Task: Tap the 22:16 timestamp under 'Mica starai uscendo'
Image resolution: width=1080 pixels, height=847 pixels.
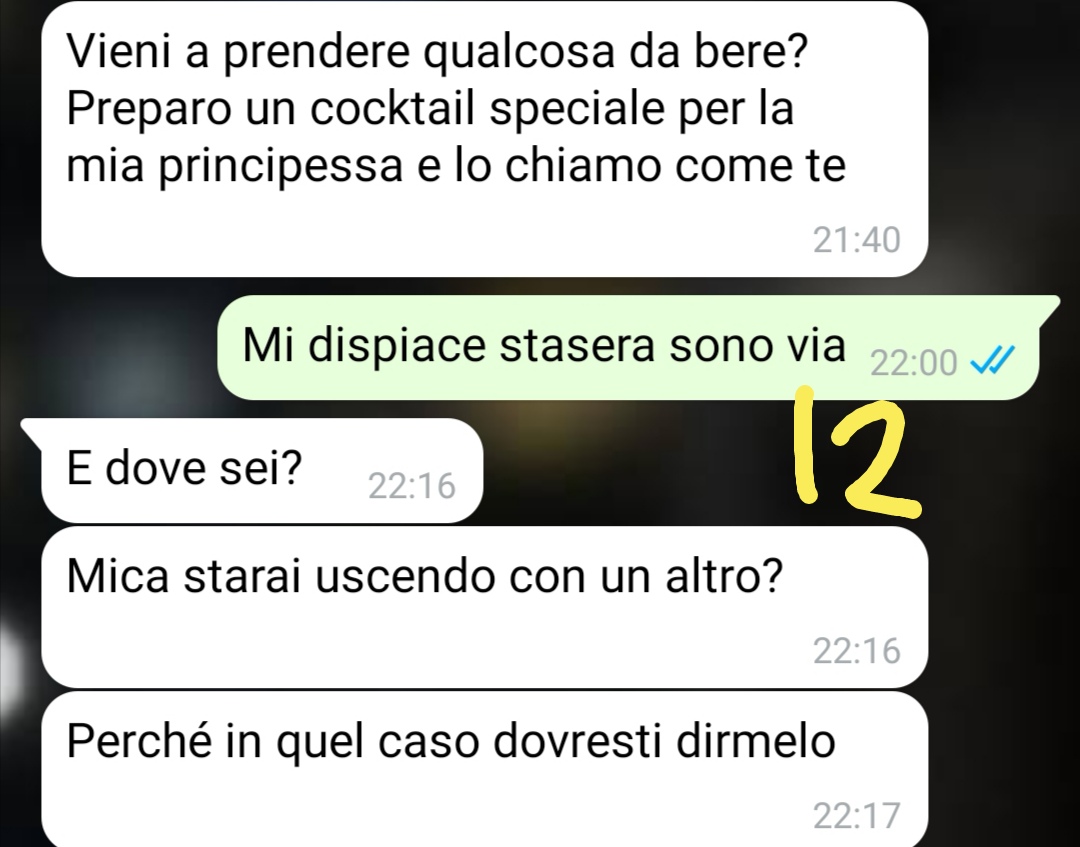Action: [x=856, y=651]
